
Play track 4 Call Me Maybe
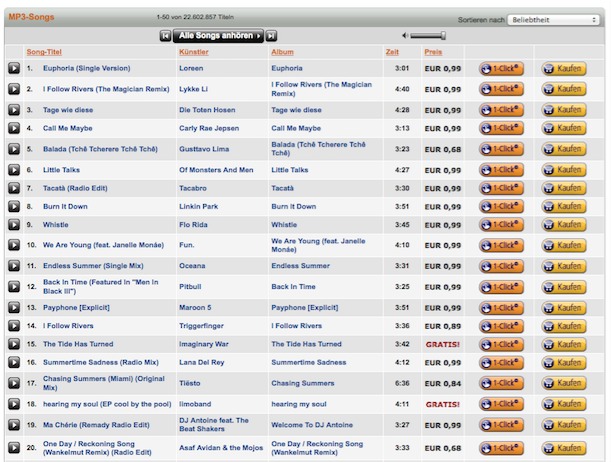point(13,129)
